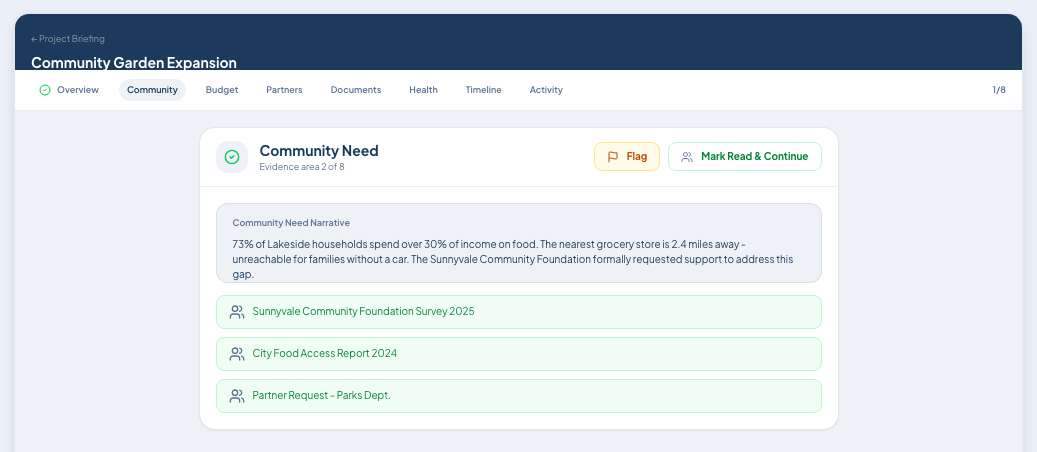Select the Community tab
Viewport: 1037px width, 452px height.
(x=152, y=90)
